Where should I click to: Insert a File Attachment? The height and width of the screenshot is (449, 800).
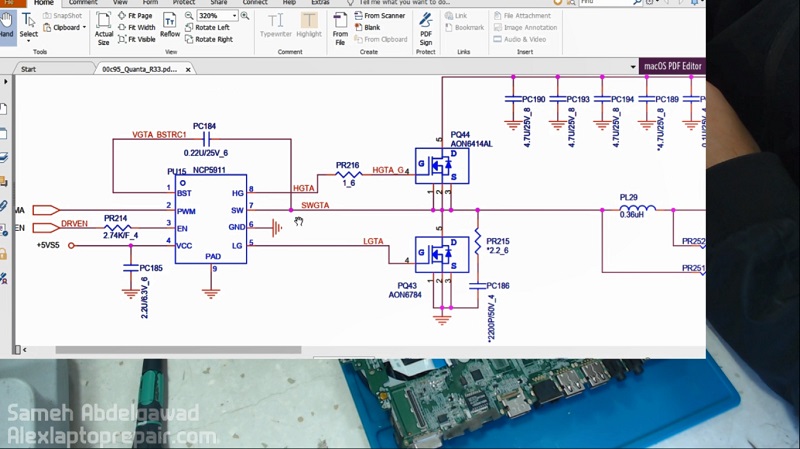click(522, 16)
